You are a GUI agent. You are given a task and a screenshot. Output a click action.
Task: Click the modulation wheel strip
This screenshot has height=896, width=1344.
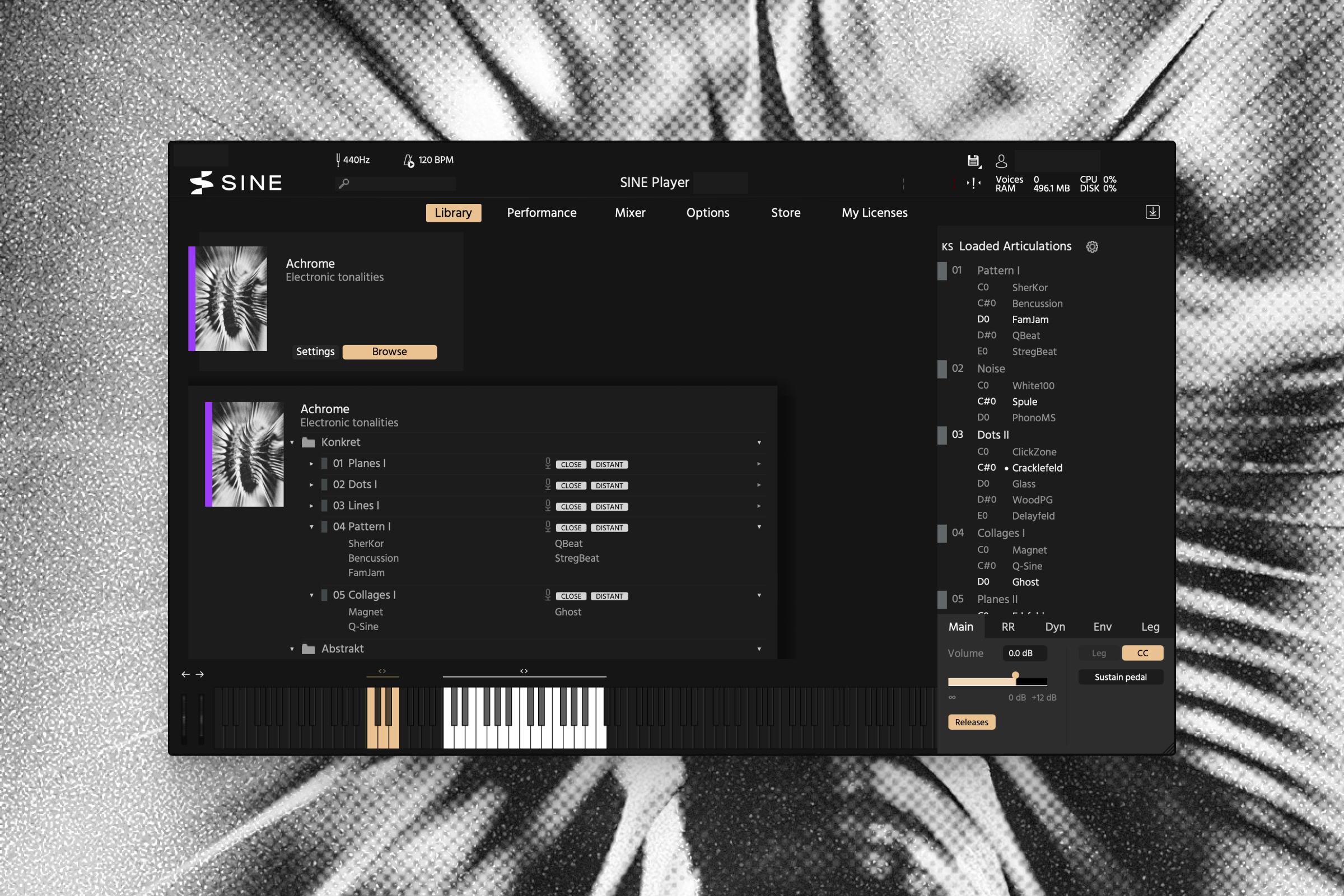[201, 719]
